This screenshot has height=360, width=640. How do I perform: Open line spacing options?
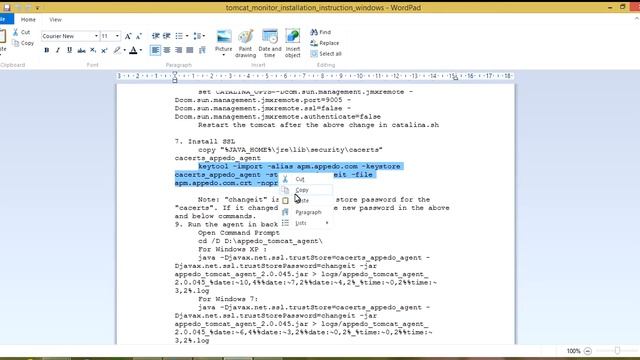pos(199,36)
